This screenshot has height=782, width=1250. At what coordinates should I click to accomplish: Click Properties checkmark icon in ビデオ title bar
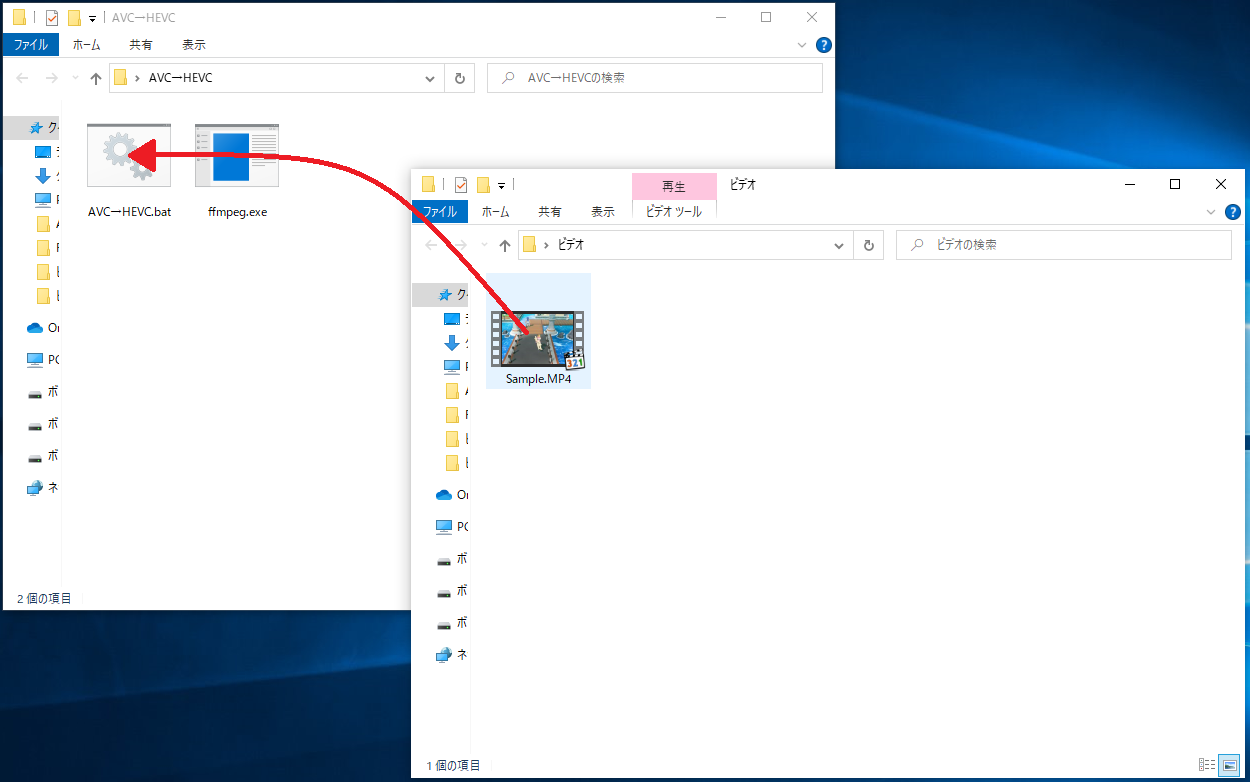tap(461, 184)
